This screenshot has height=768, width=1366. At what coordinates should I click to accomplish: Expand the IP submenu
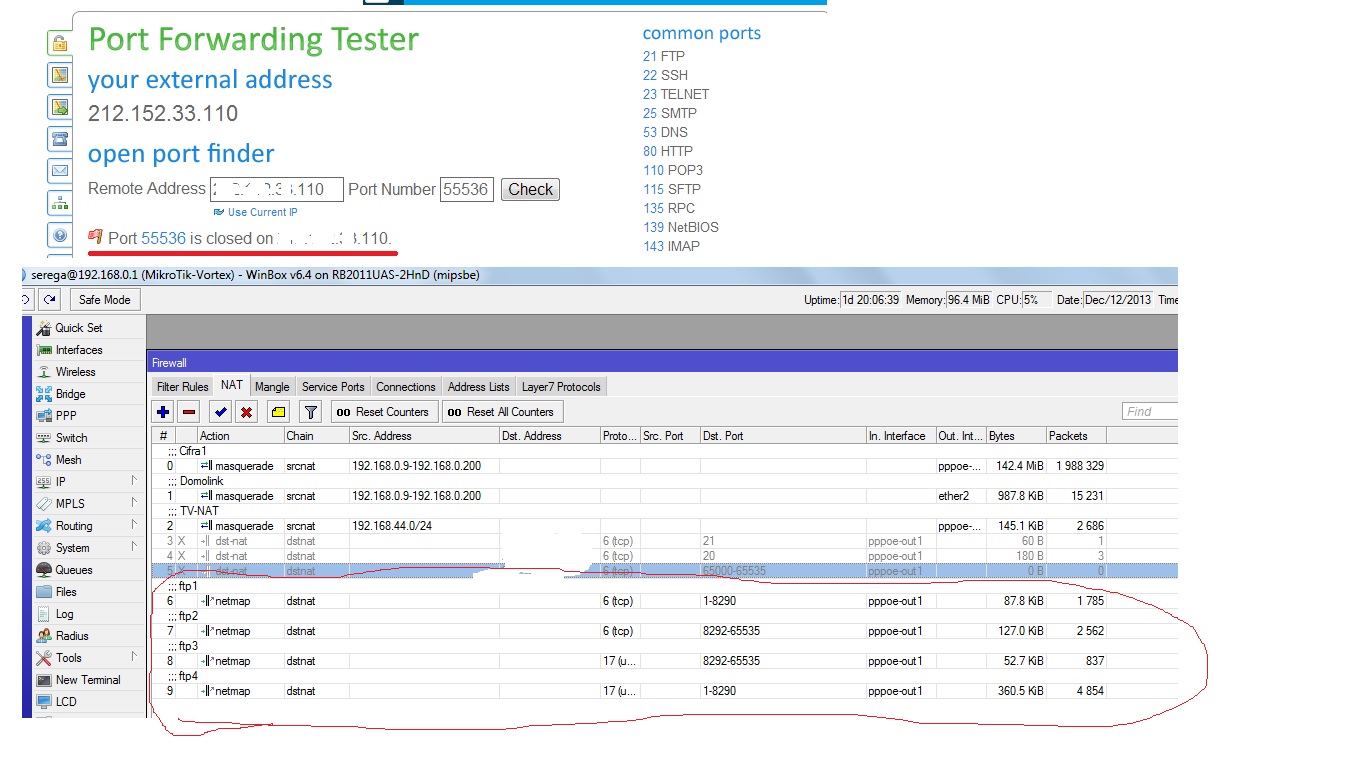coord(61,482)
